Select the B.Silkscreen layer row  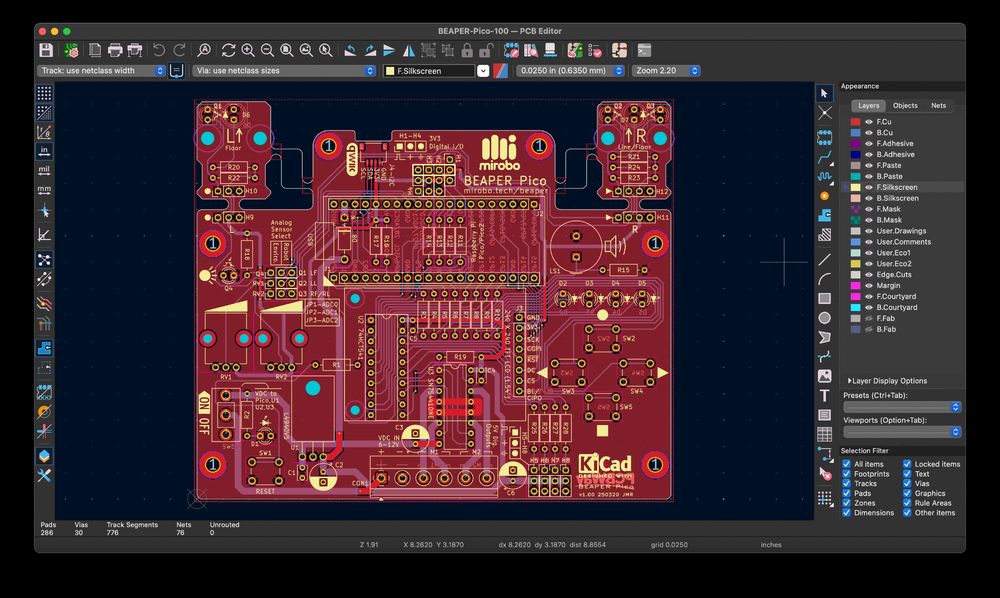coord(902,198)
